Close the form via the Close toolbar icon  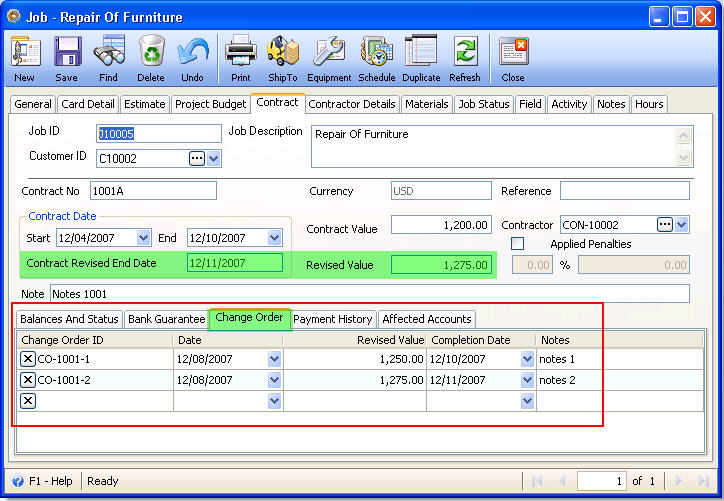(x=513, y=51)
